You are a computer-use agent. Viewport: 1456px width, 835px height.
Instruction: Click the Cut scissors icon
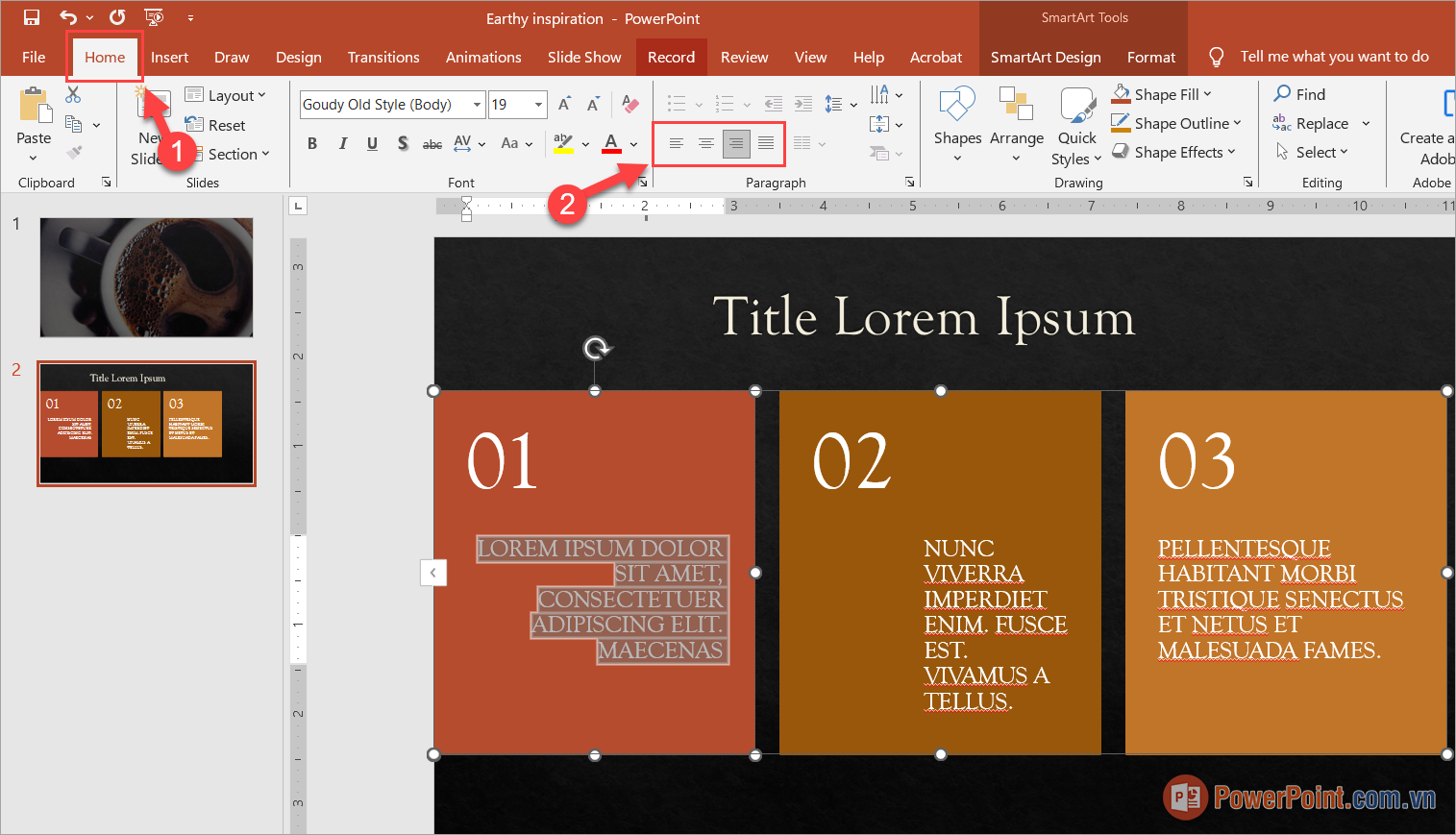[73, 94]
